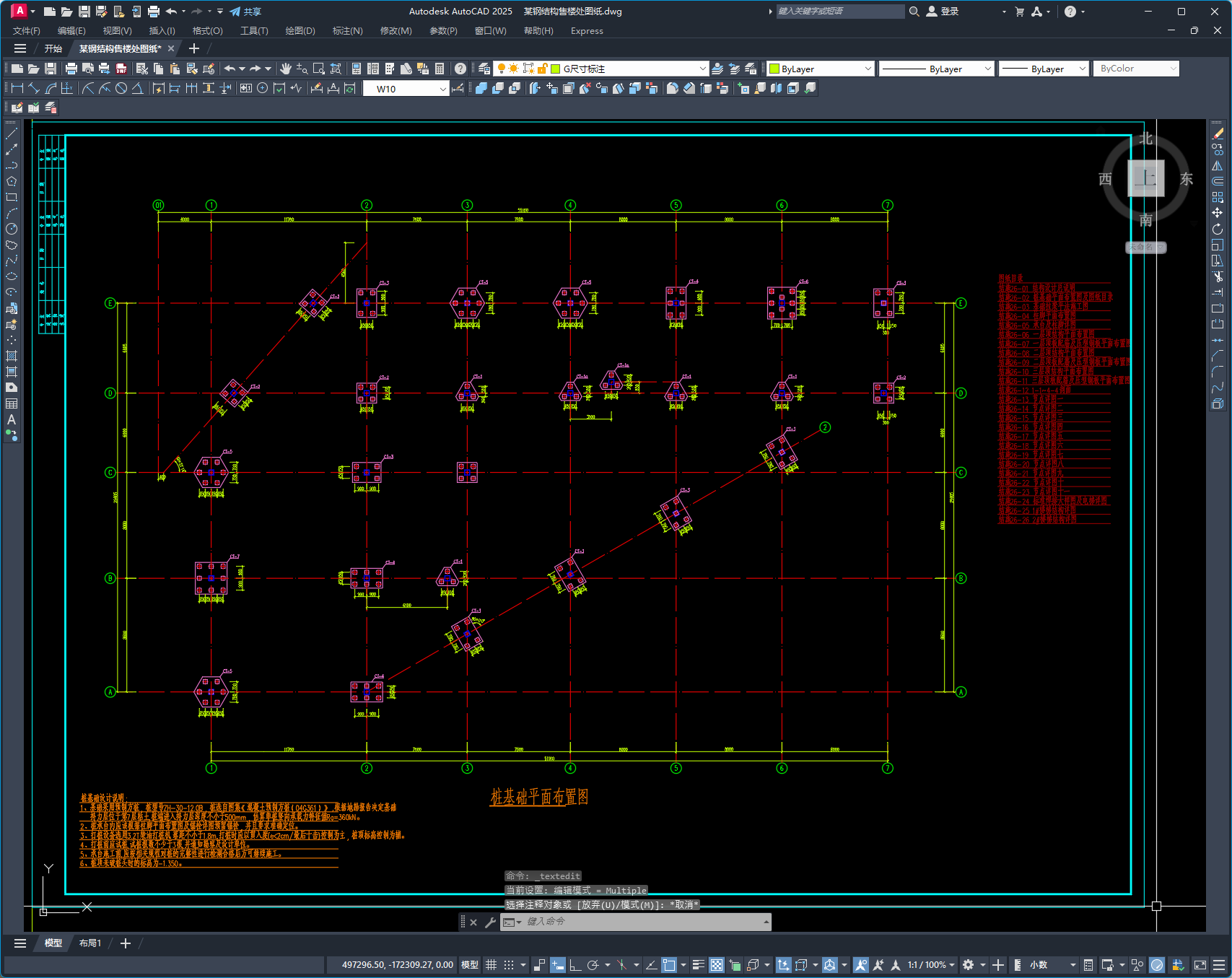Open the 文件(F) menu
Image resolution: width=1232 pixels, height=978 pixels.
click(x=27, y=31)
